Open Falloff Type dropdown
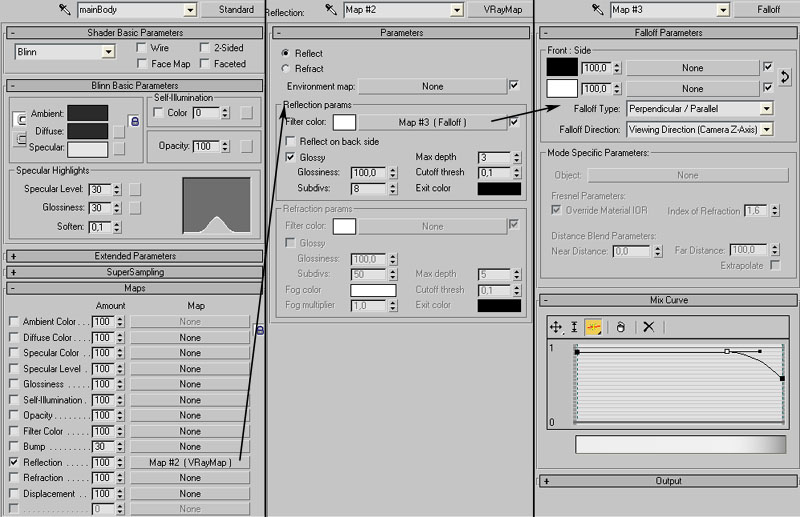800x517 pixels. 766,109
